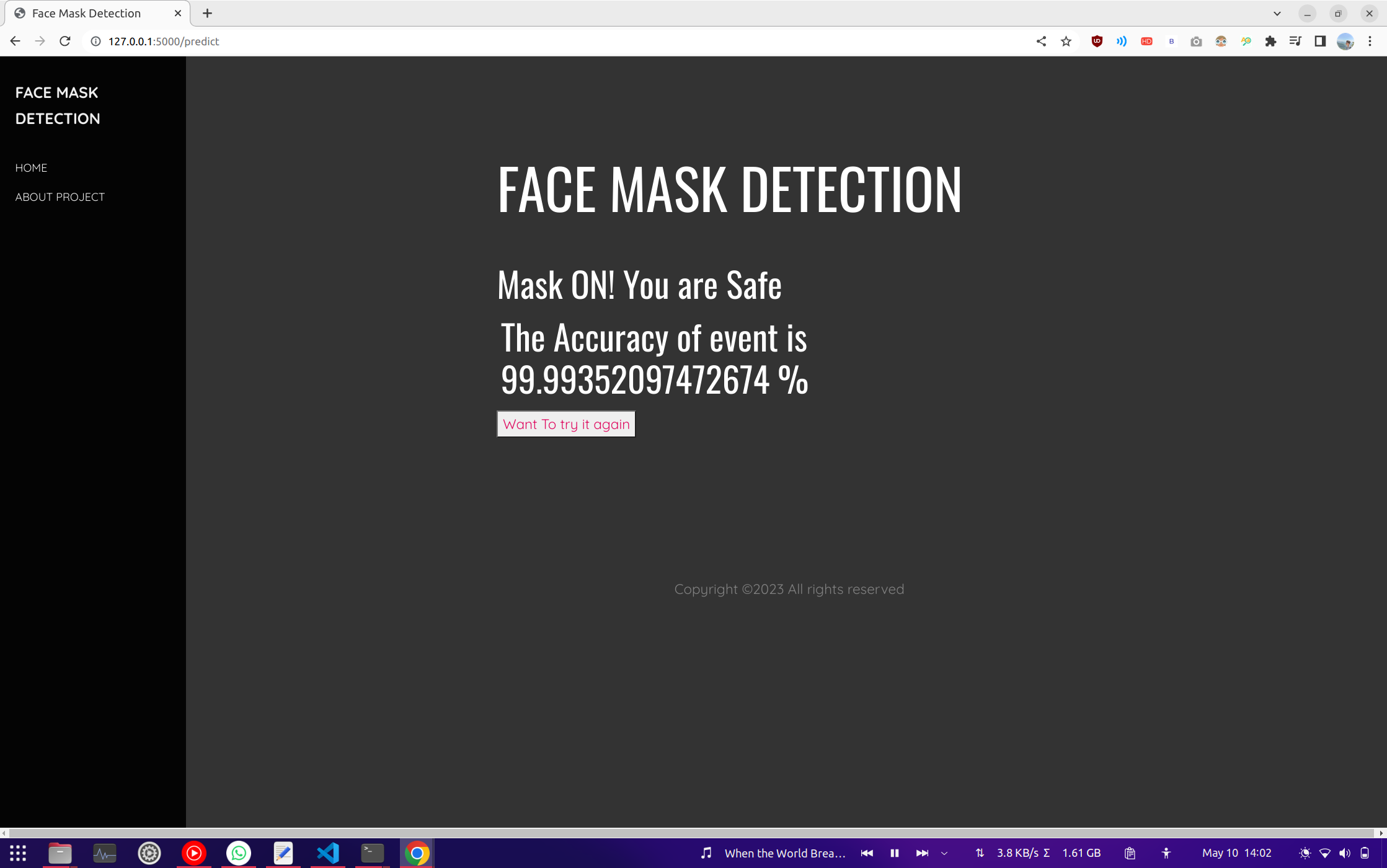Switch to the Face Mask Detection tab
This screenshot has width=1387, height=868.
pos(87,13)
